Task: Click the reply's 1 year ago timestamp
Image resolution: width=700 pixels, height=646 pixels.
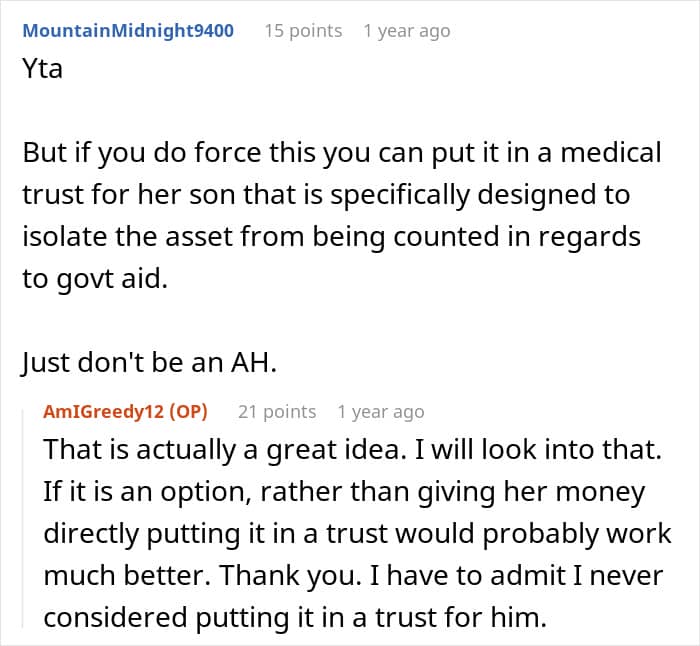Action: coord(381,412)
